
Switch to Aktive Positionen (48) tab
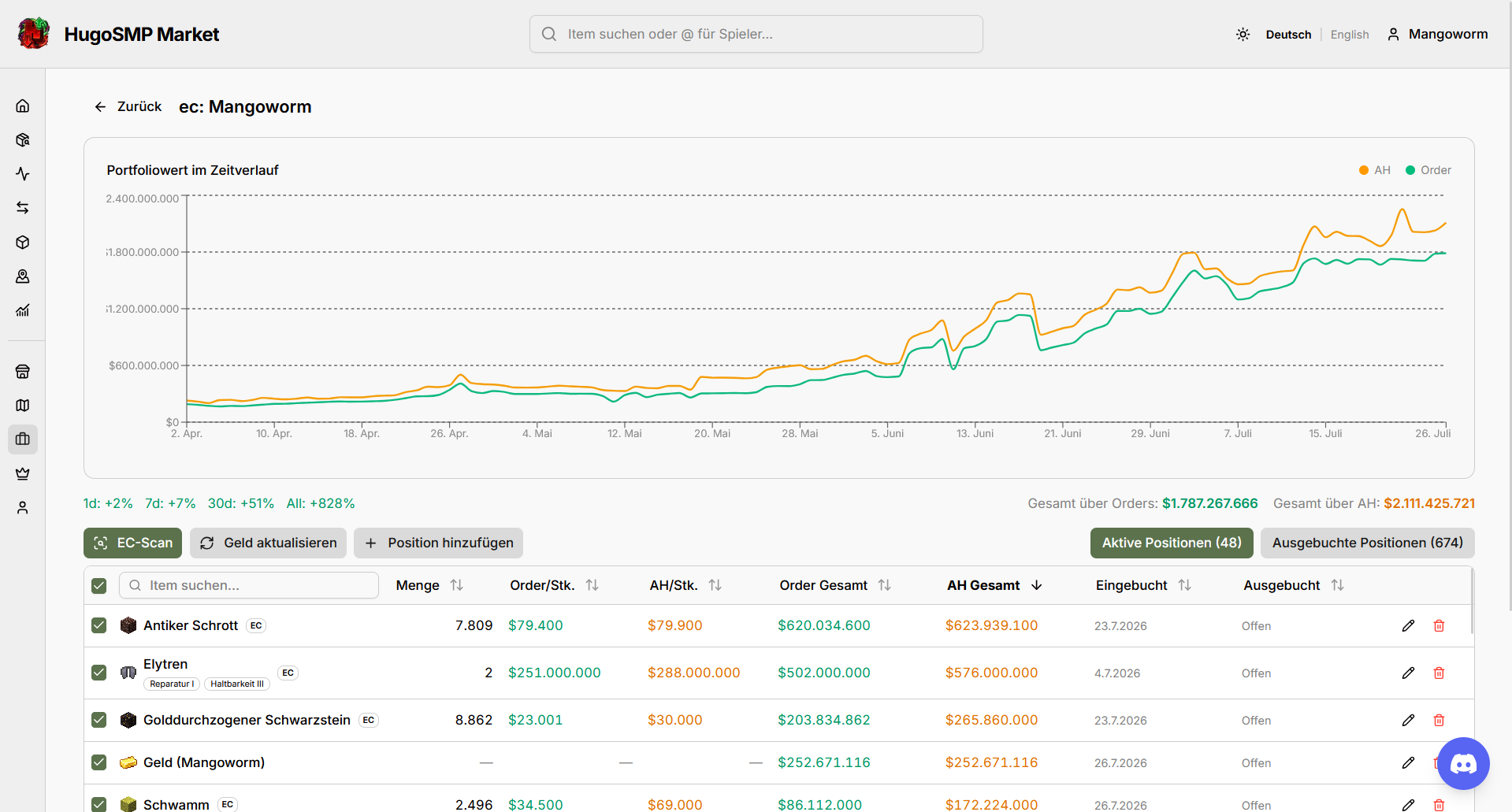(x=1172, y=543)
